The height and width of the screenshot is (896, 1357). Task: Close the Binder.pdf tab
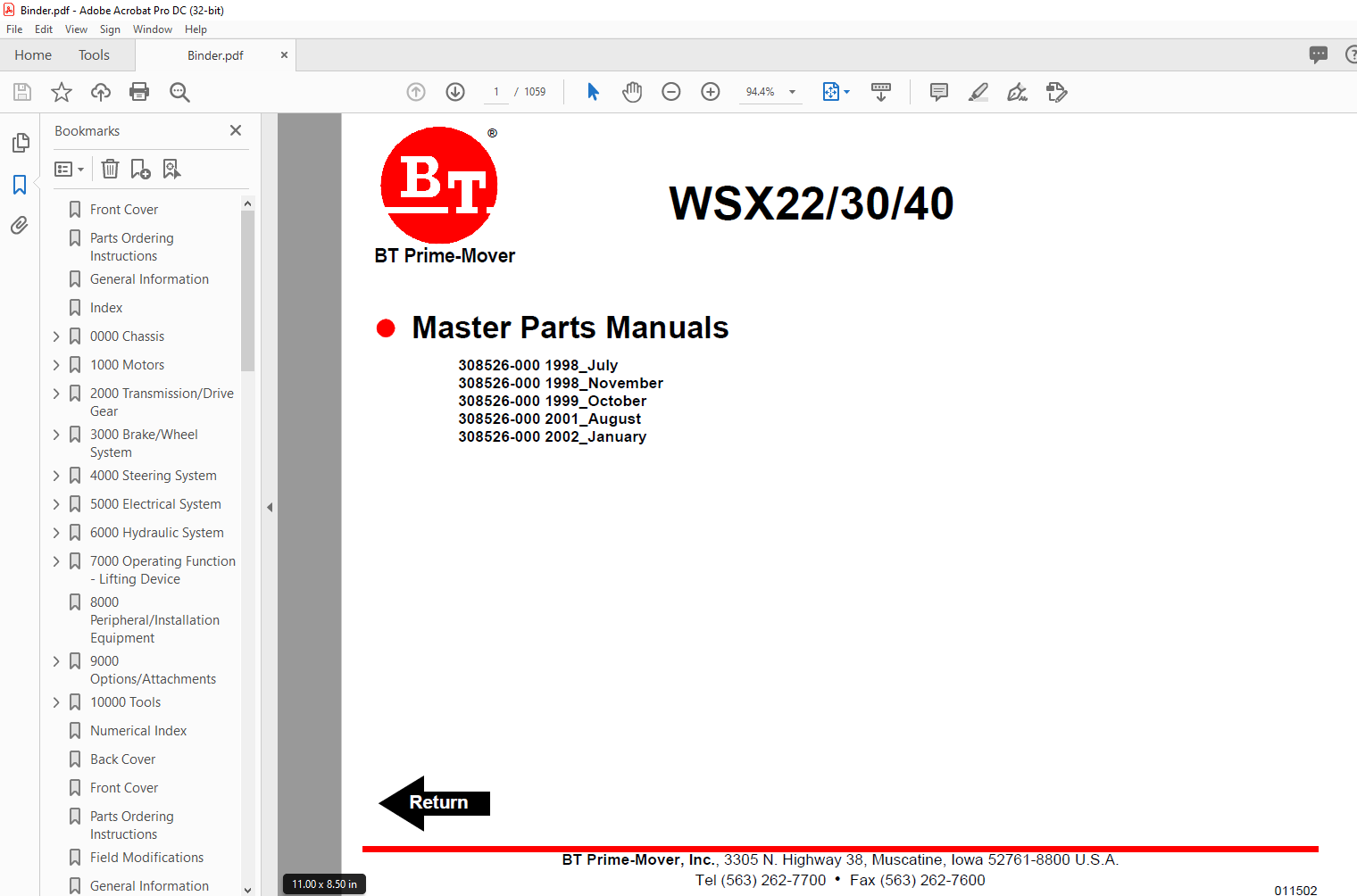coord(284,55)
